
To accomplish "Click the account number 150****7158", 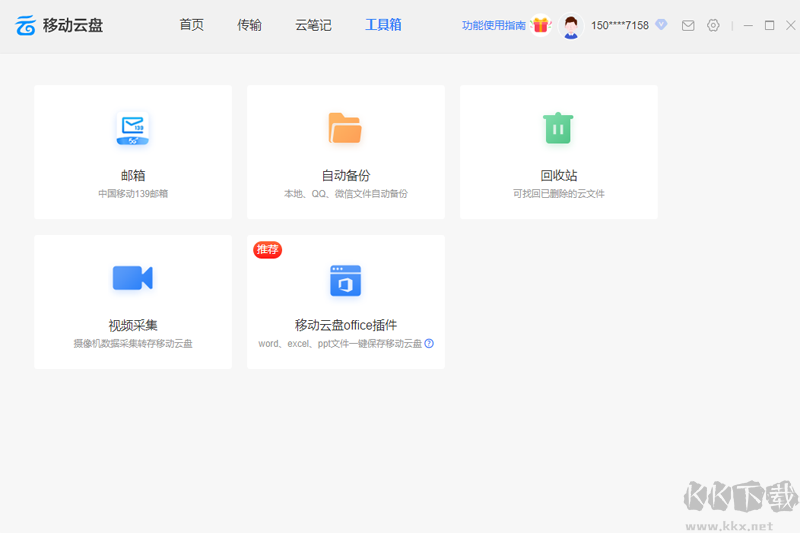I will (620, 25).
